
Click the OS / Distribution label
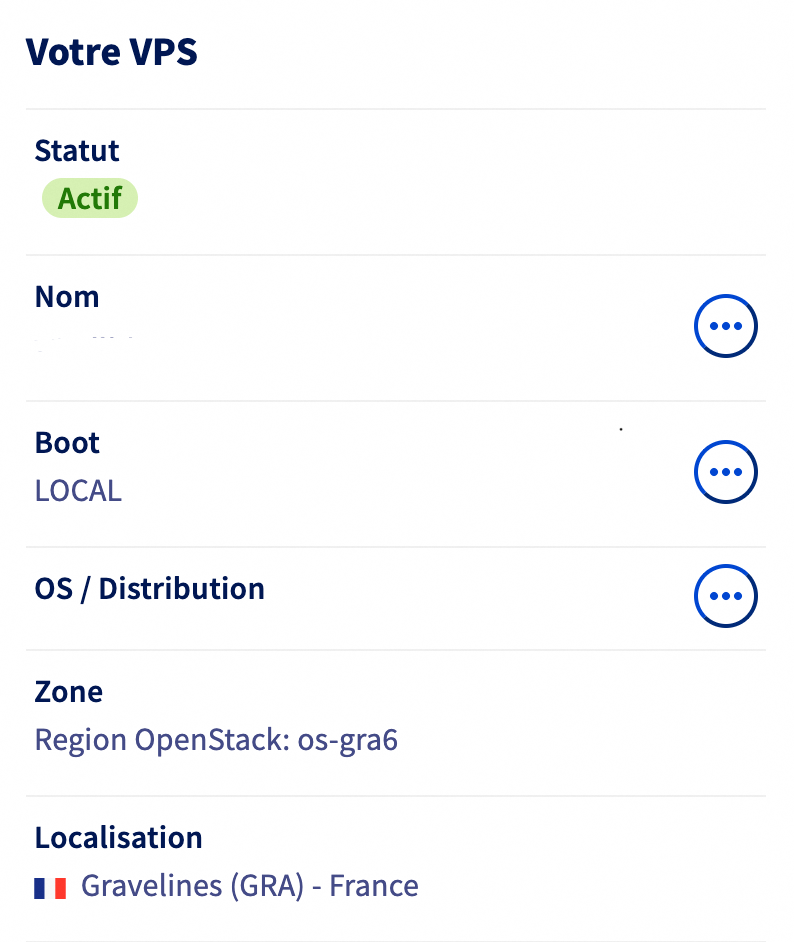149,589
